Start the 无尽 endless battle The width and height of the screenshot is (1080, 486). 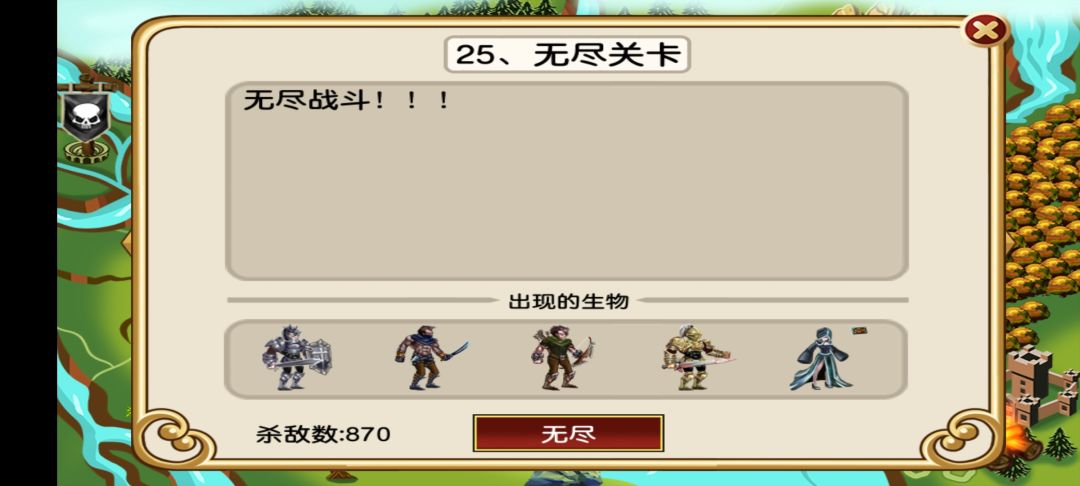(568, 433)
